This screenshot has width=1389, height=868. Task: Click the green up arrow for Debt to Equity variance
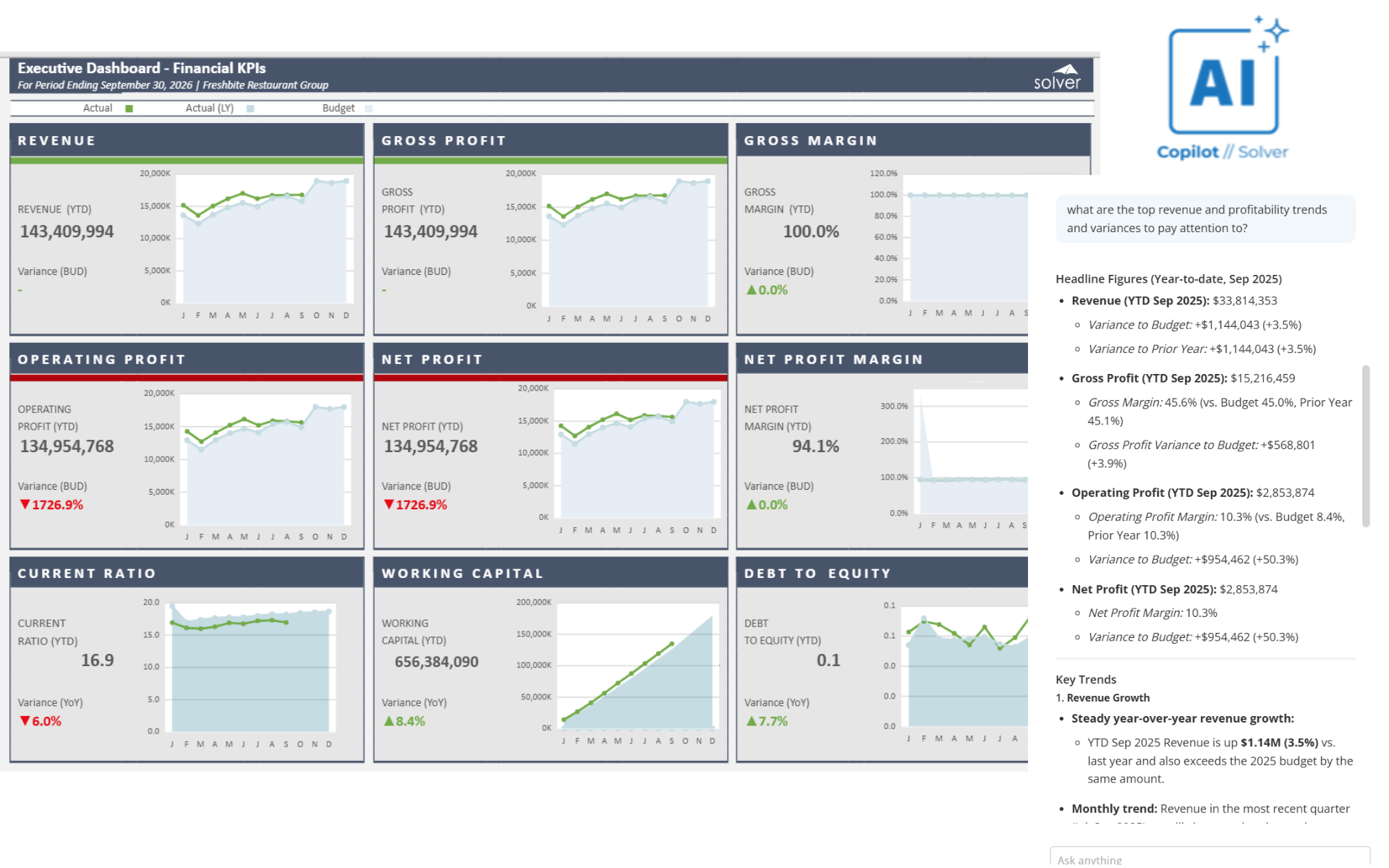tap(752, 721)
